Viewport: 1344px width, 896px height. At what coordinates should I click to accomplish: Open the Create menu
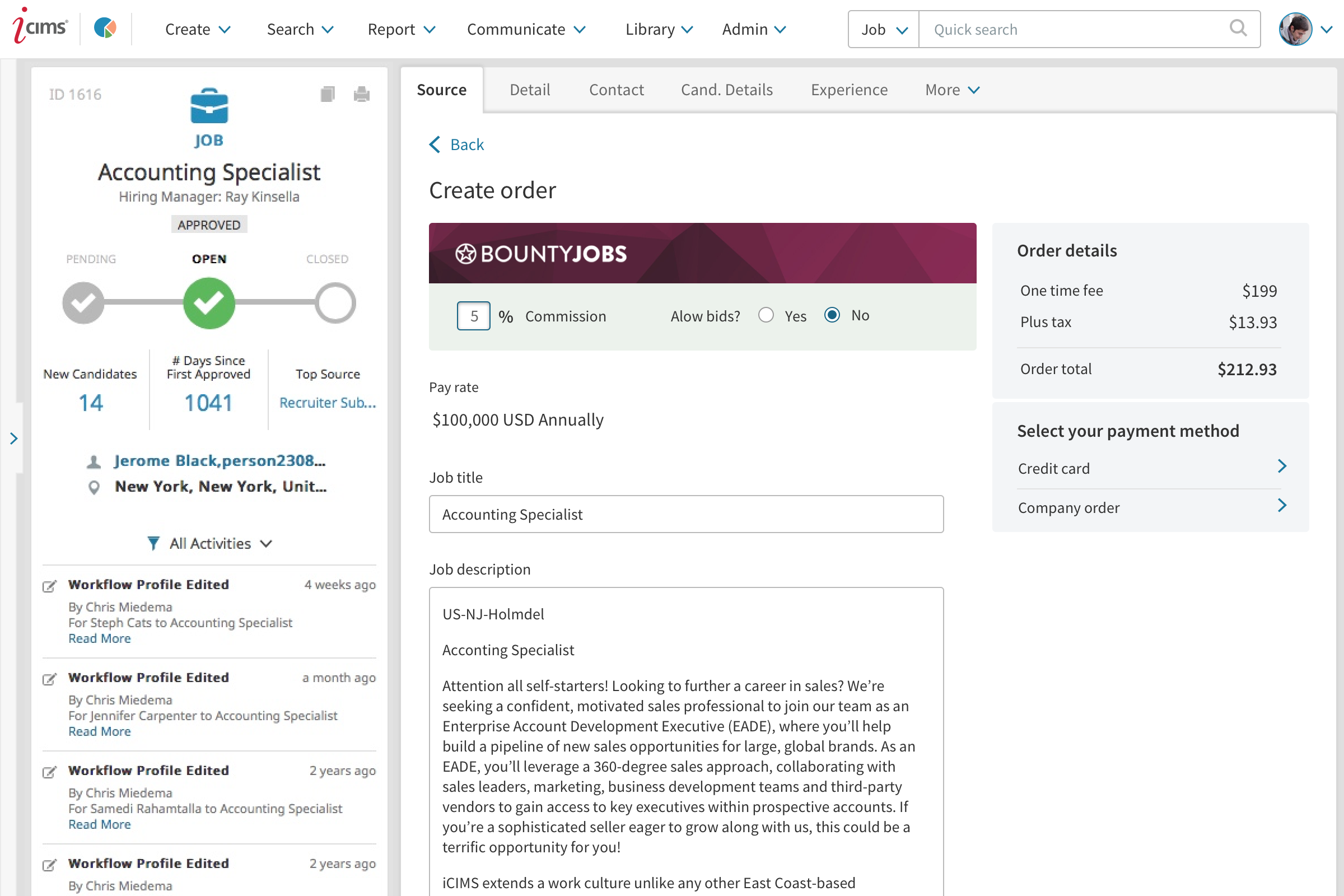pos(198,29)
